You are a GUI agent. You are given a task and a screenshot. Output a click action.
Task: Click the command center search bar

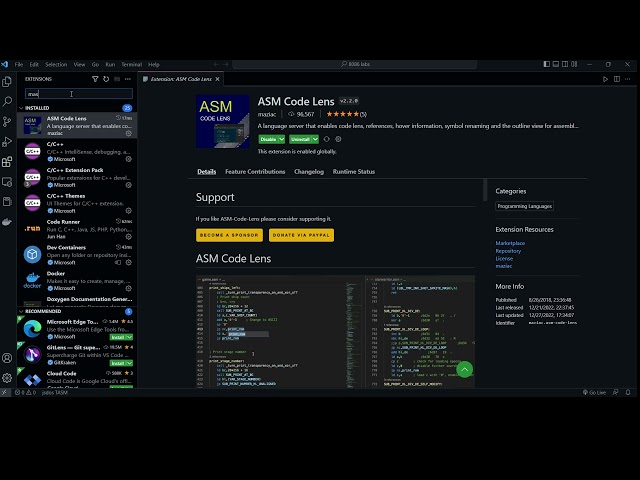[354, 64]
